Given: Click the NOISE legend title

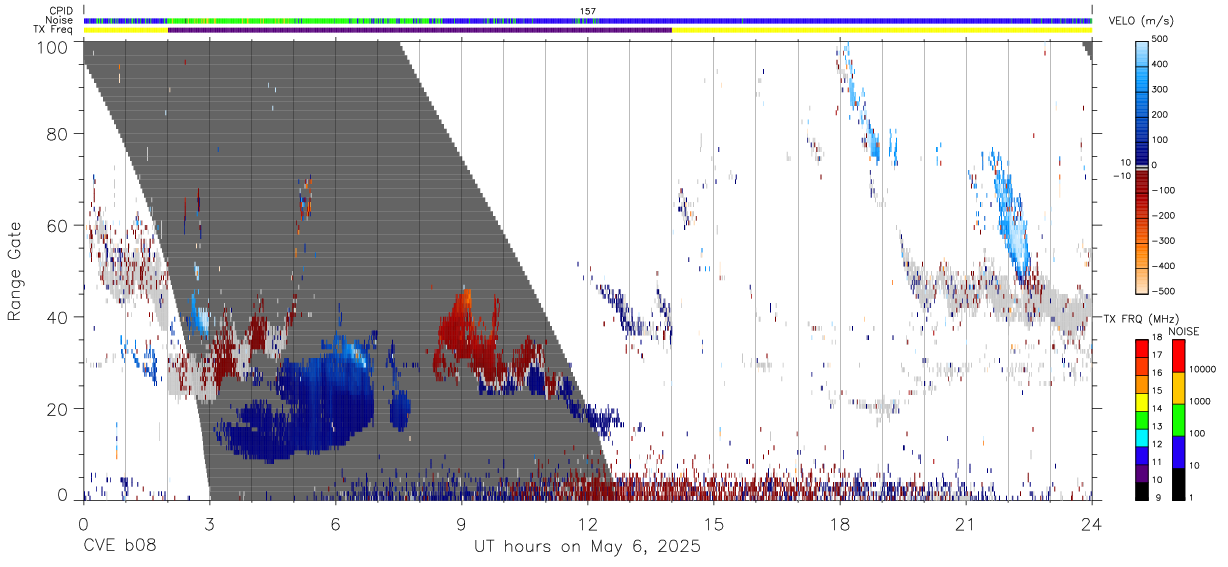Looking at the screenshot, I should [x=1184, y=330].
